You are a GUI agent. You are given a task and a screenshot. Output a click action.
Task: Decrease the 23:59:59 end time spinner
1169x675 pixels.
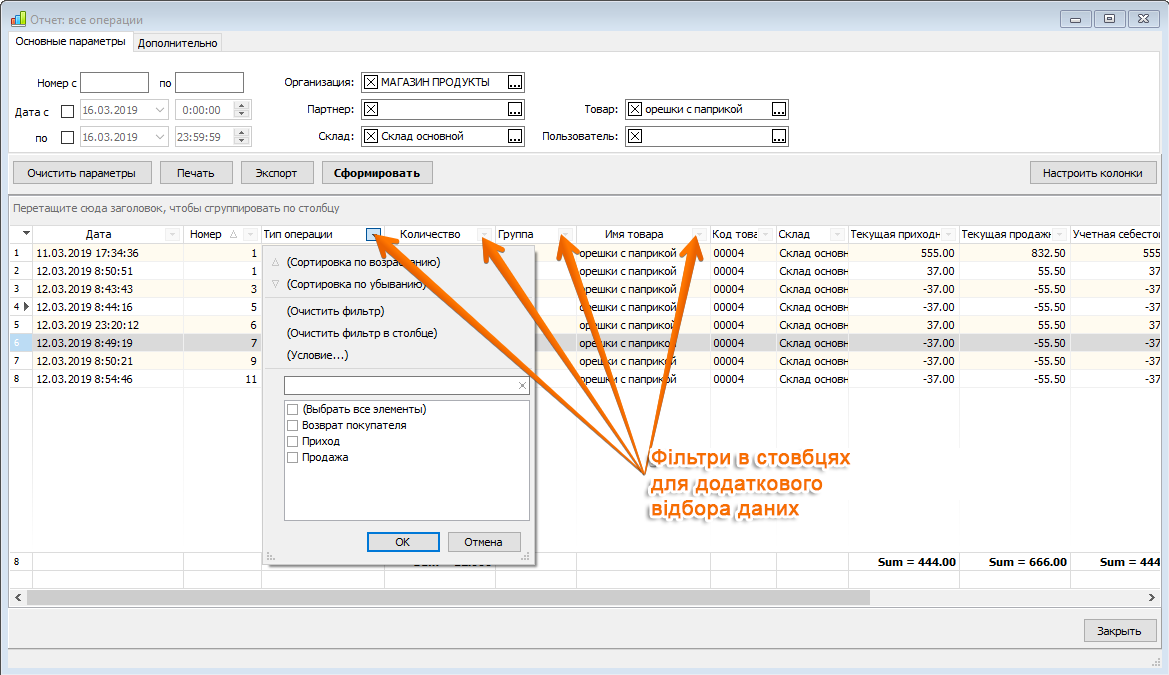[242, 141]
